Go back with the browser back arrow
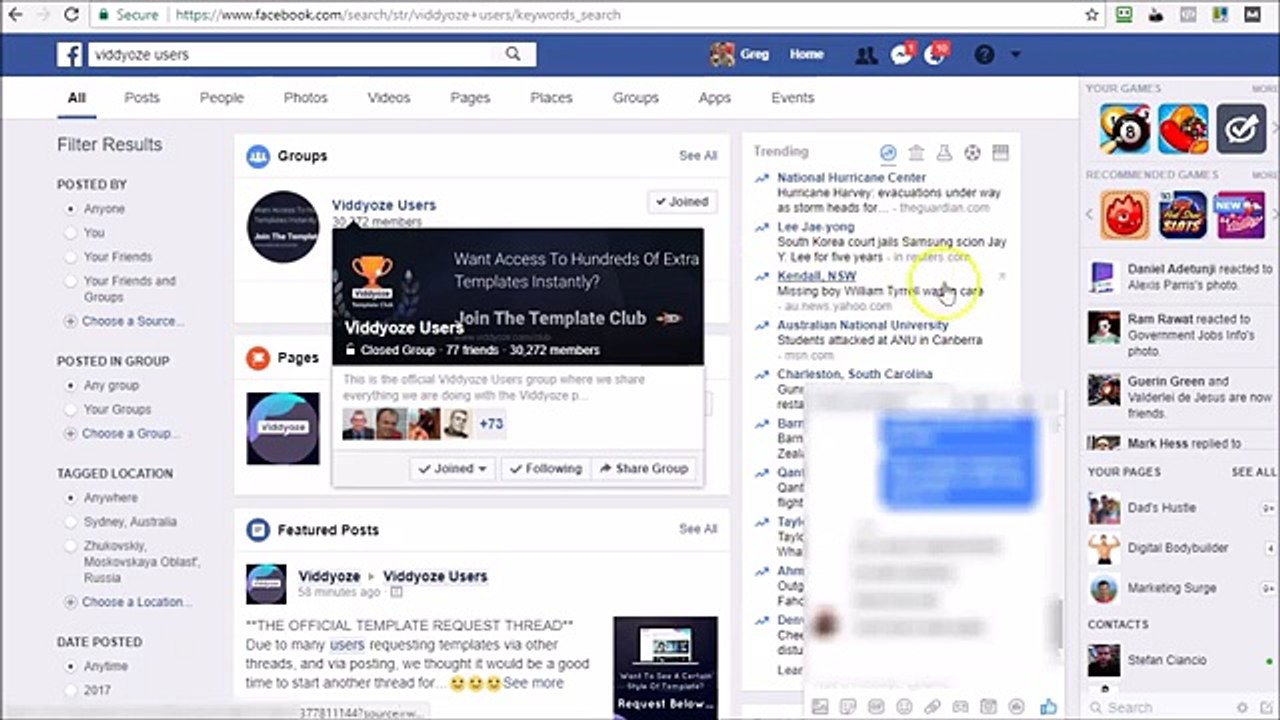This screenshot has height=720, width=1280. point(15,15)
